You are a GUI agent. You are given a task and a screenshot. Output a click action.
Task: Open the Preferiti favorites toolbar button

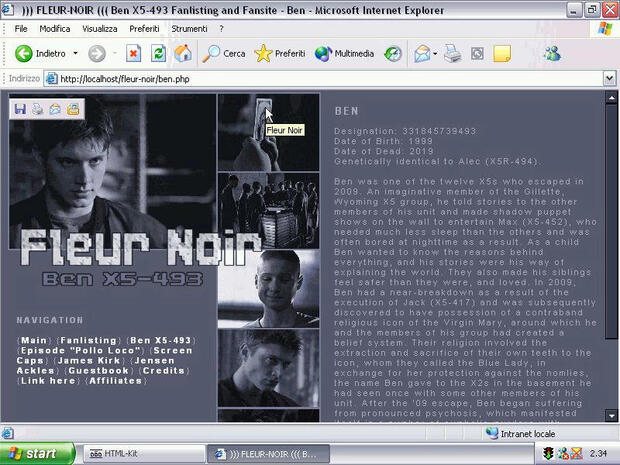click(280, 53)
